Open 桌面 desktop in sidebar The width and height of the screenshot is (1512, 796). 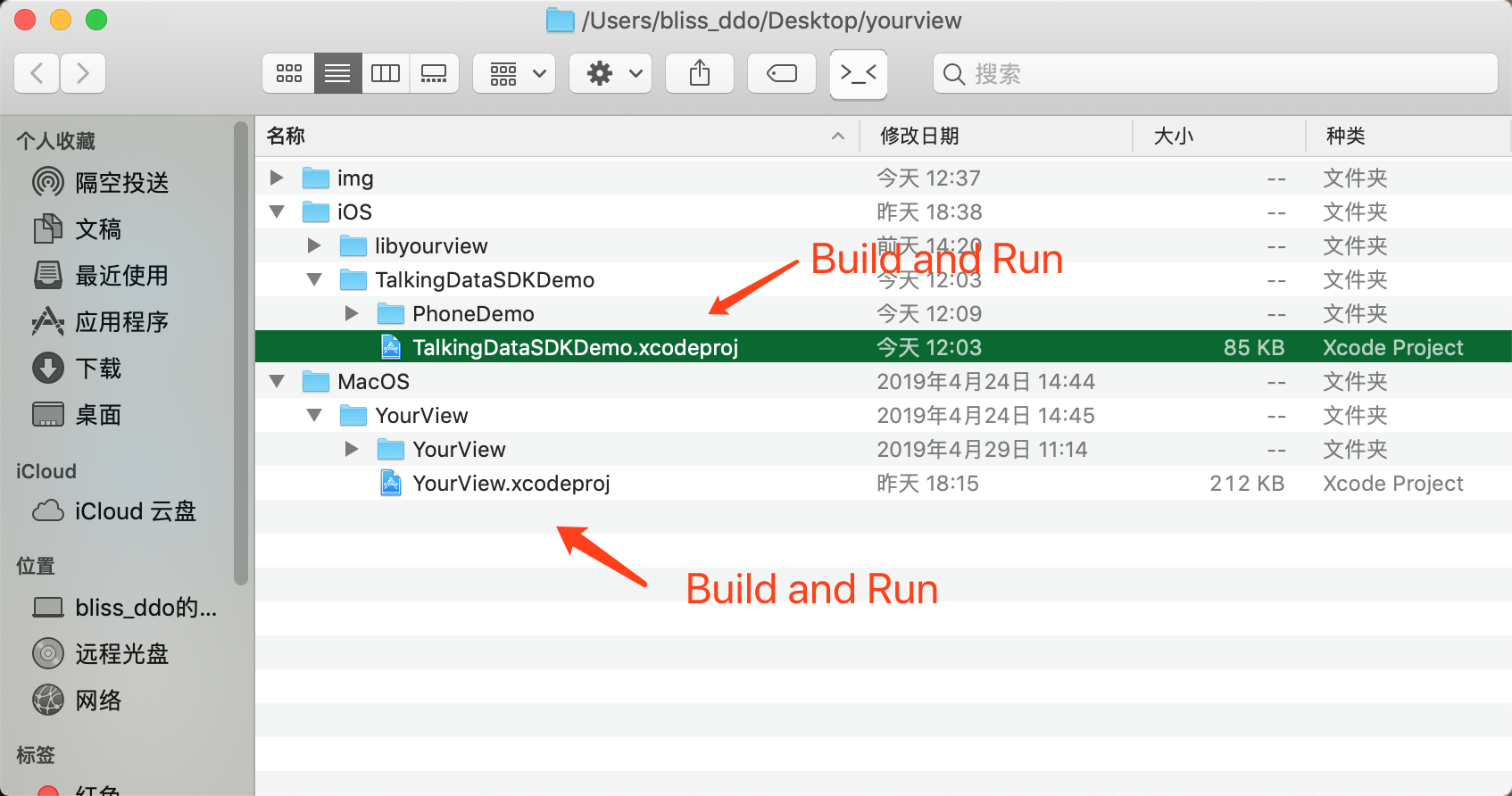point(98,414)
